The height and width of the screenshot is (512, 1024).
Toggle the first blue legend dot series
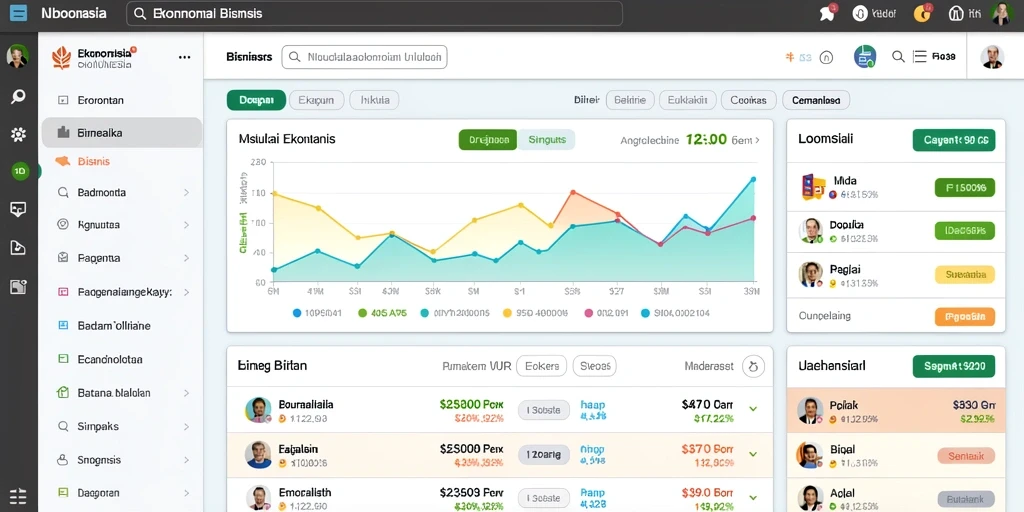click(x=297, y=313)
